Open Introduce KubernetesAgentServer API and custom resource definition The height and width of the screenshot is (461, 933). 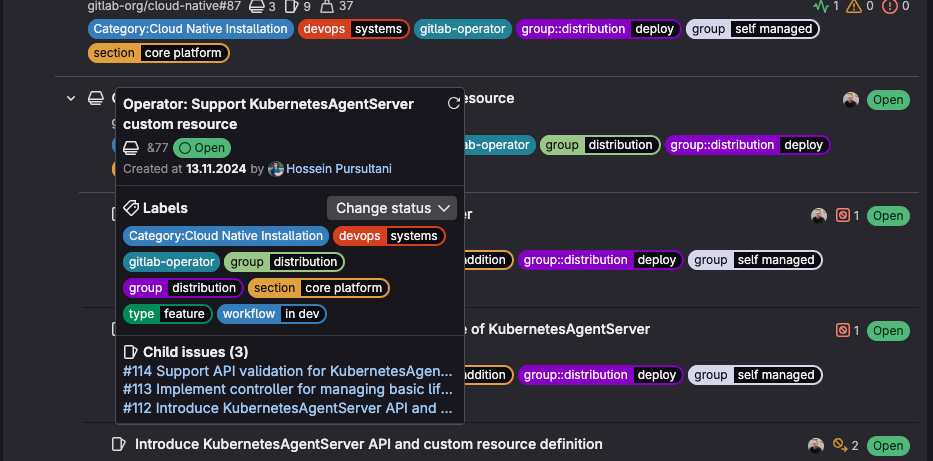[x=368, y=444]
